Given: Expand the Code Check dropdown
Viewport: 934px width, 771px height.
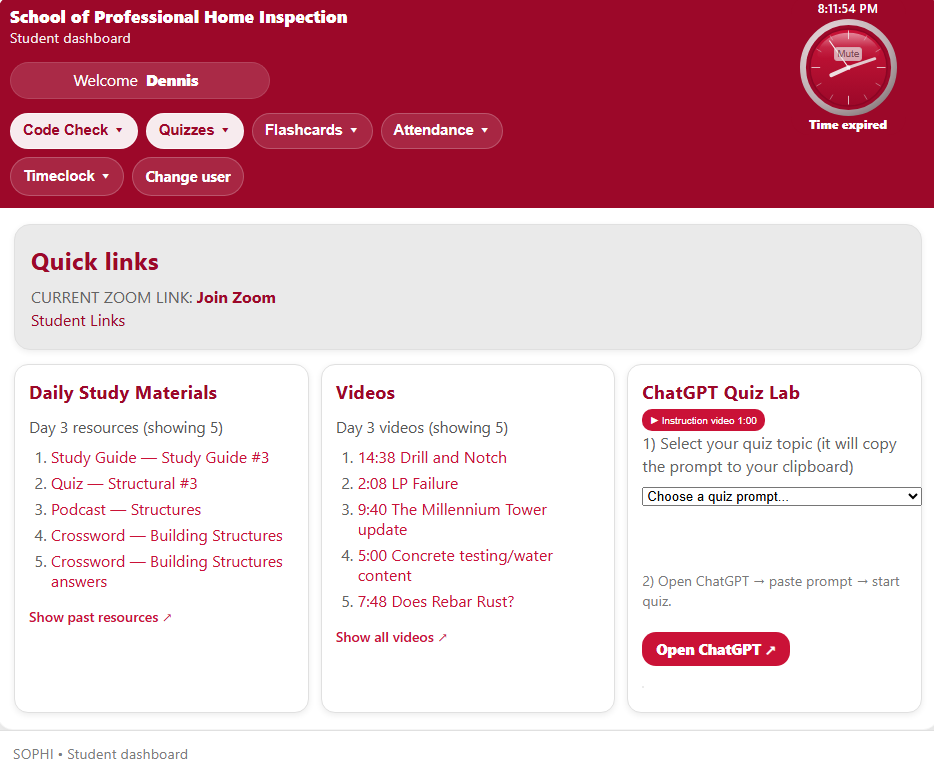Looking at the screenshot, I should [73, 131].
